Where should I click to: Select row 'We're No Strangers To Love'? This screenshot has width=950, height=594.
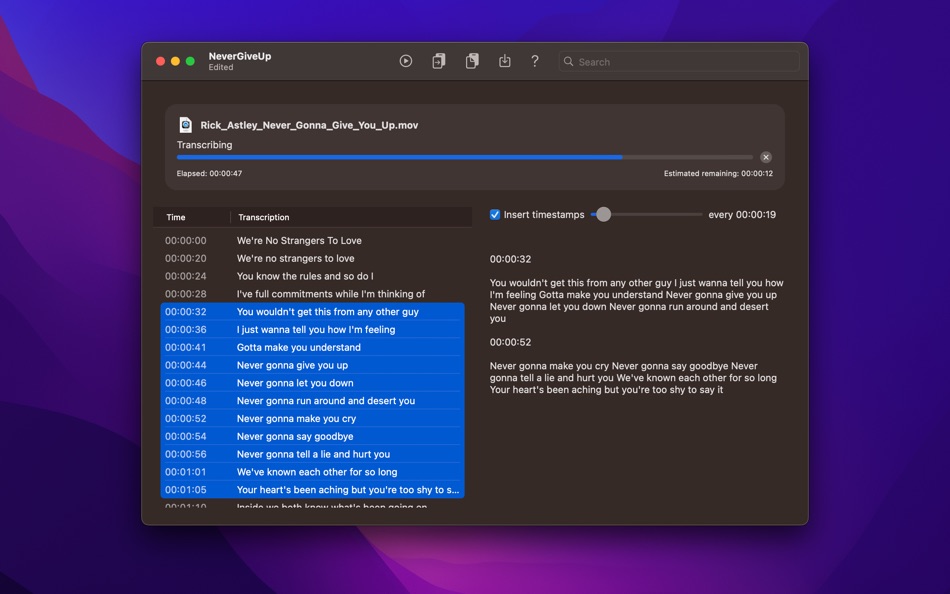click(313, 241)
